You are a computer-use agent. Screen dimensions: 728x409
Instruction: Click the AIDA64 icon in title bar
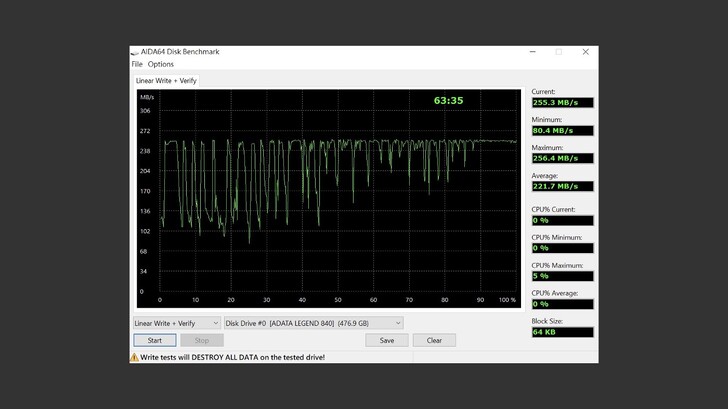click(x=135, y=52)
